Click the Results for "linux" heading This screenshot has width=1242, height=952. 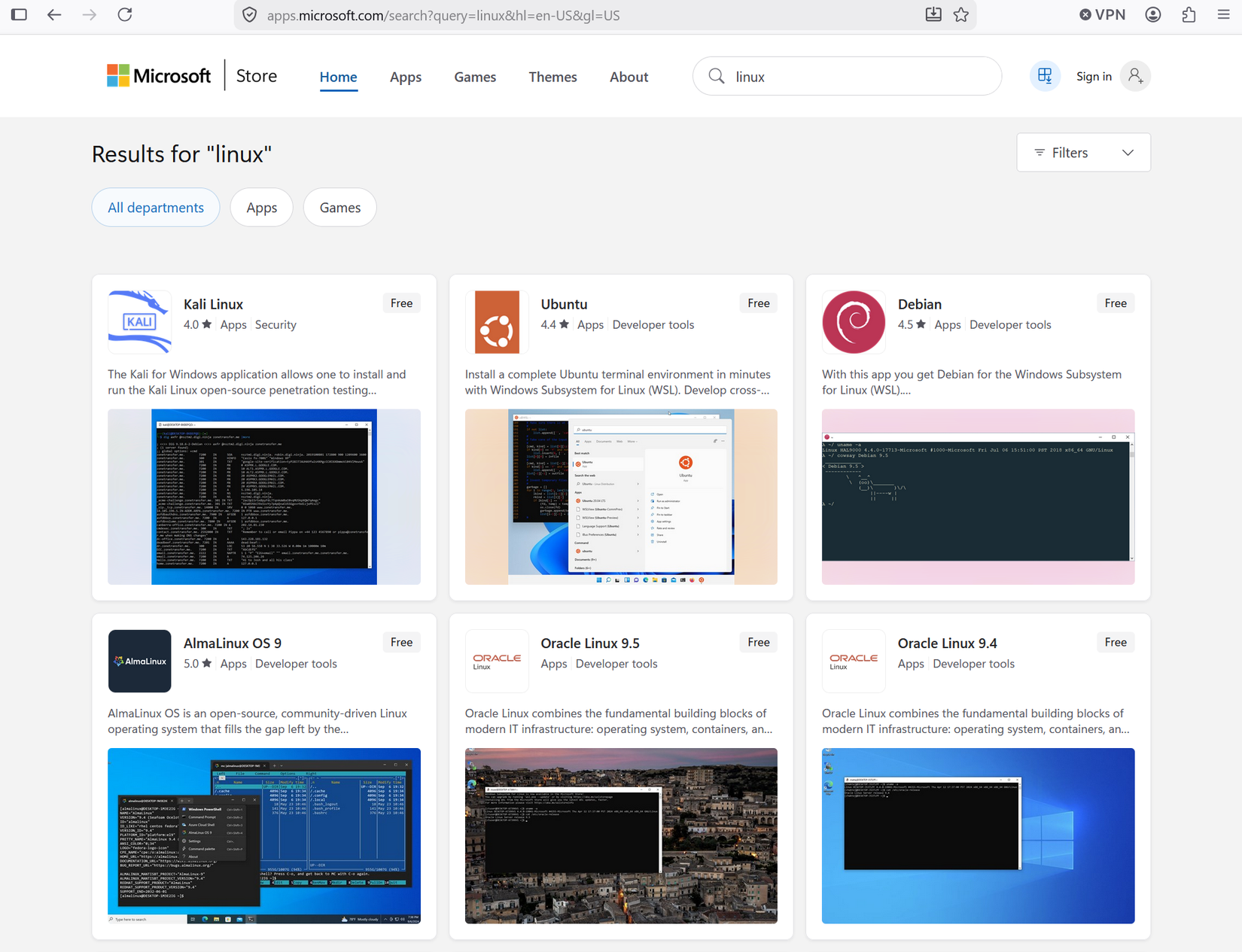coord(181,154)
